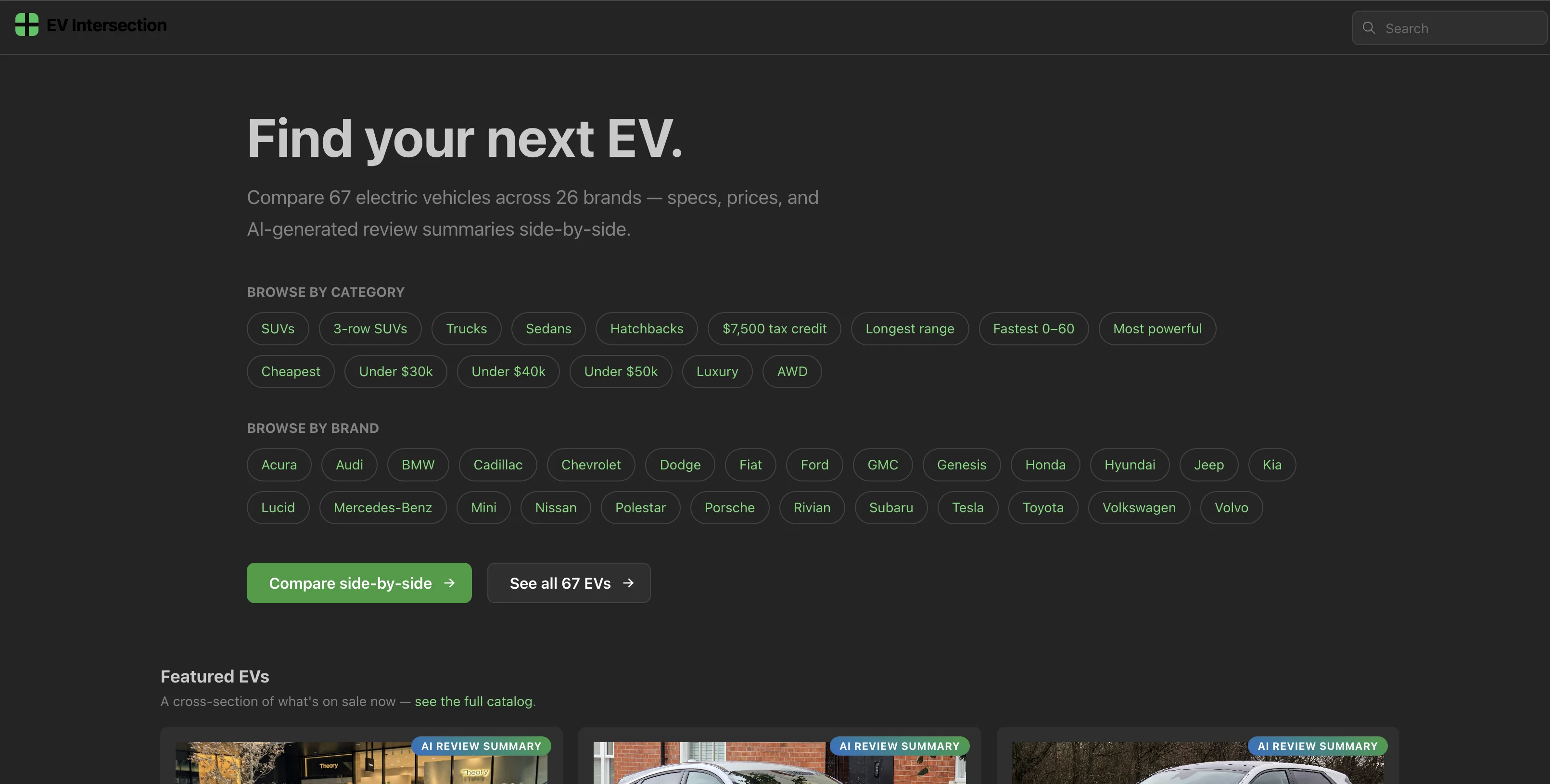This screenshot has width=1550, height=784.
Task: Select the AWD category chip
Action: click(x=792, y=371)
